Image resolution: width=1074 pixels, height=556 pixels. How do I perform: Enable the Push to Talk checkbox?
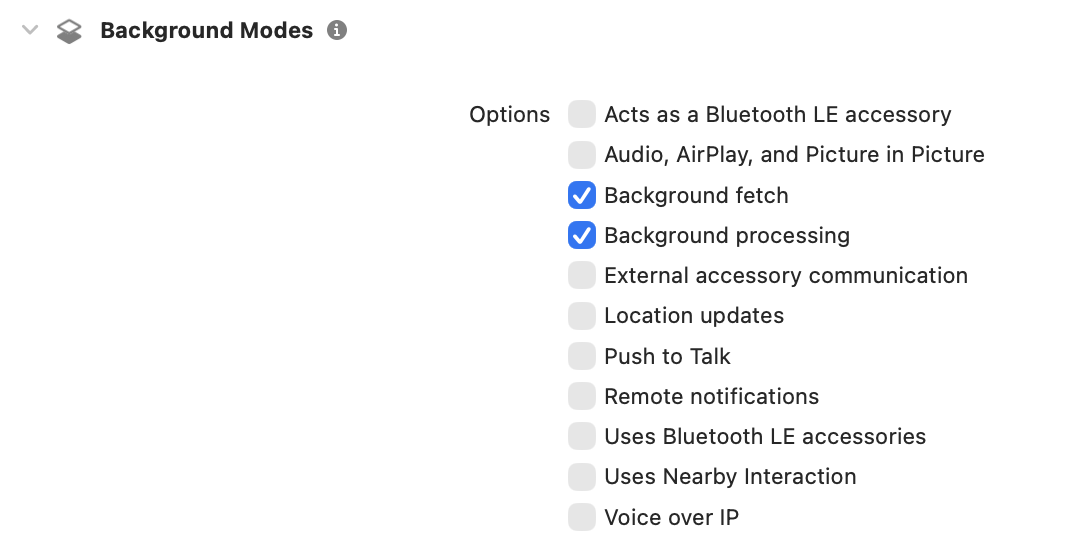582,356
